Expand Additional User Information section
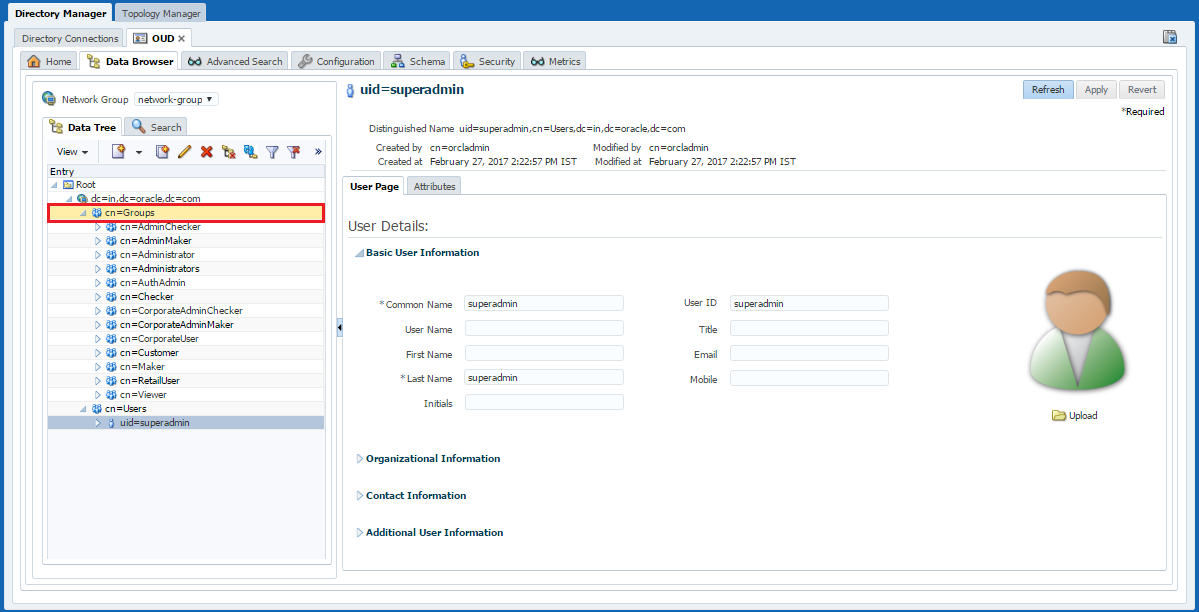The width and height of the screenshot is (1199, 612). click(360, 532)
